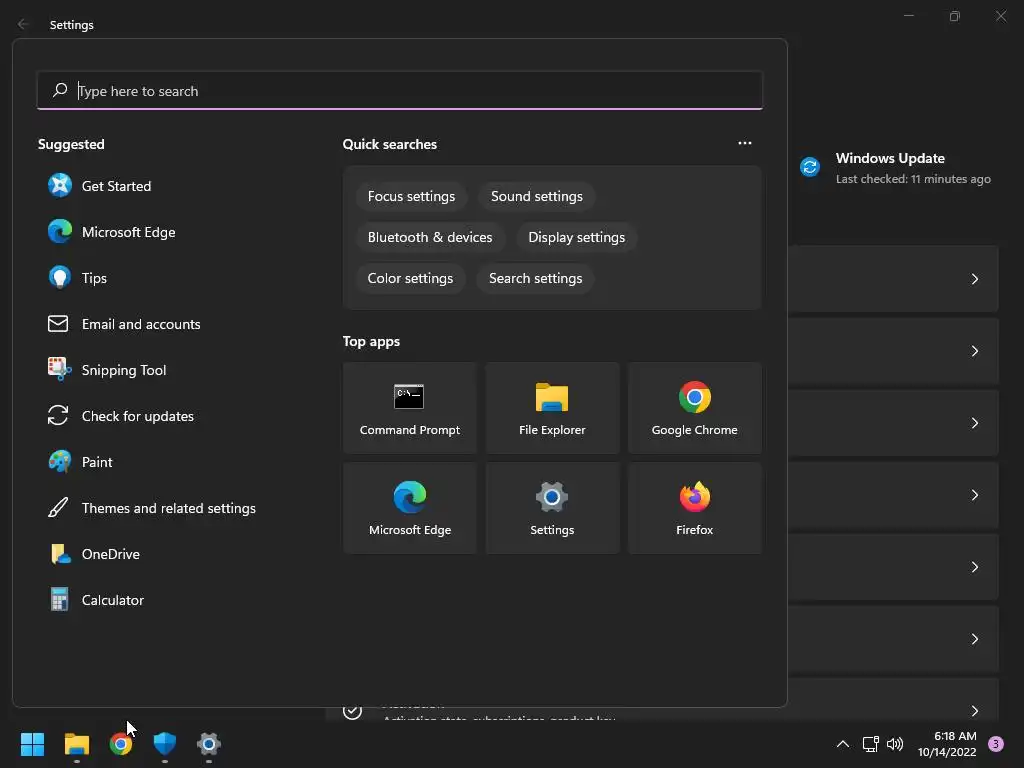Open File Explorer tile in Top apps
The image size is (1024, 768).
pos(552,408)
